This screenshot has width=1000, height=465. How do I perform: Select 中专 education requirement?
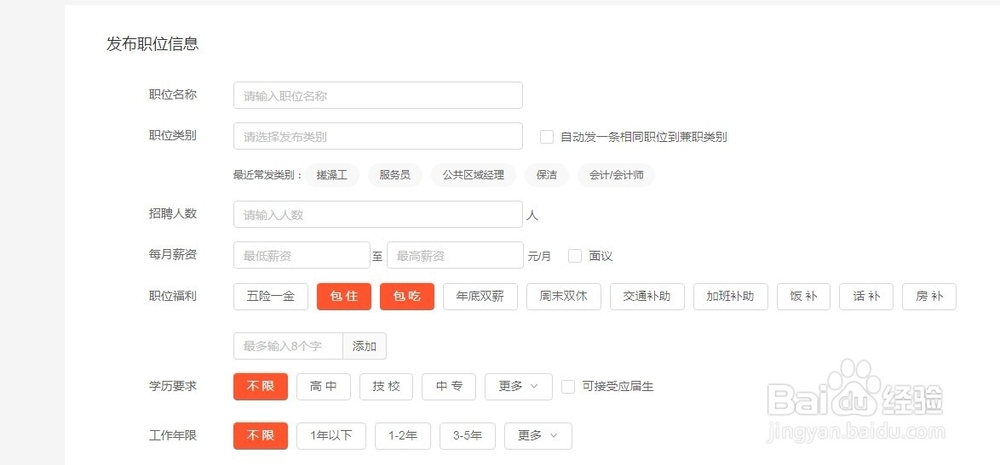pyautogui.click(x=449, y=387)
